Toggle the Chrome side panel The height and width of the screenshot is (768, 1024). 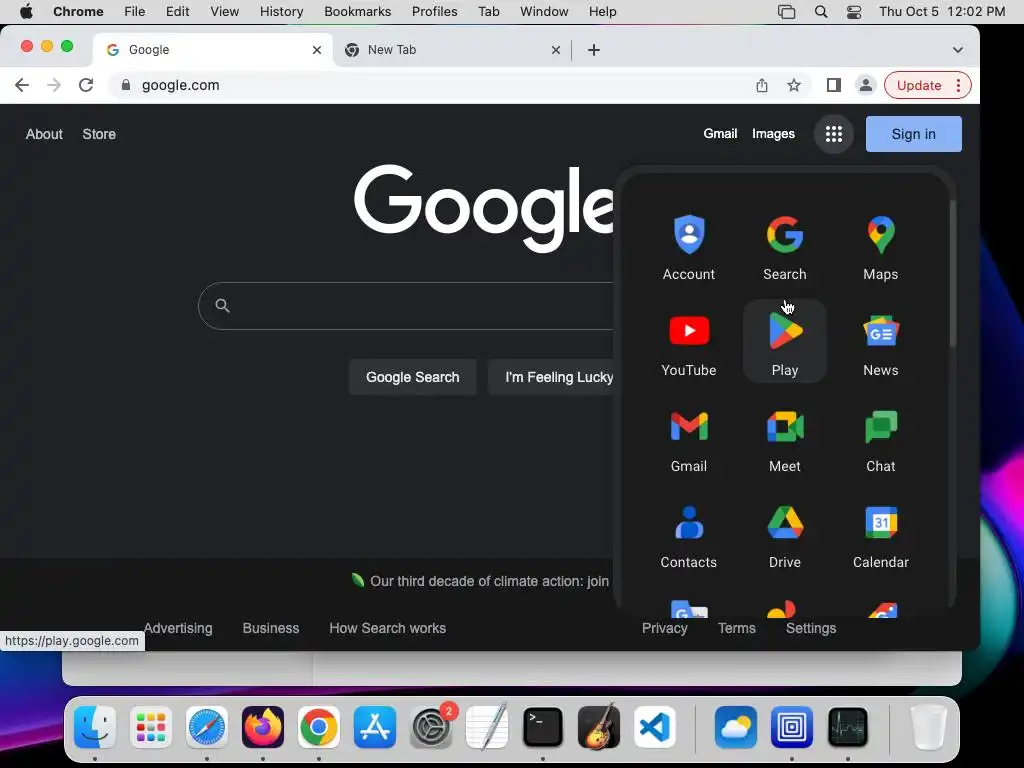833,85
